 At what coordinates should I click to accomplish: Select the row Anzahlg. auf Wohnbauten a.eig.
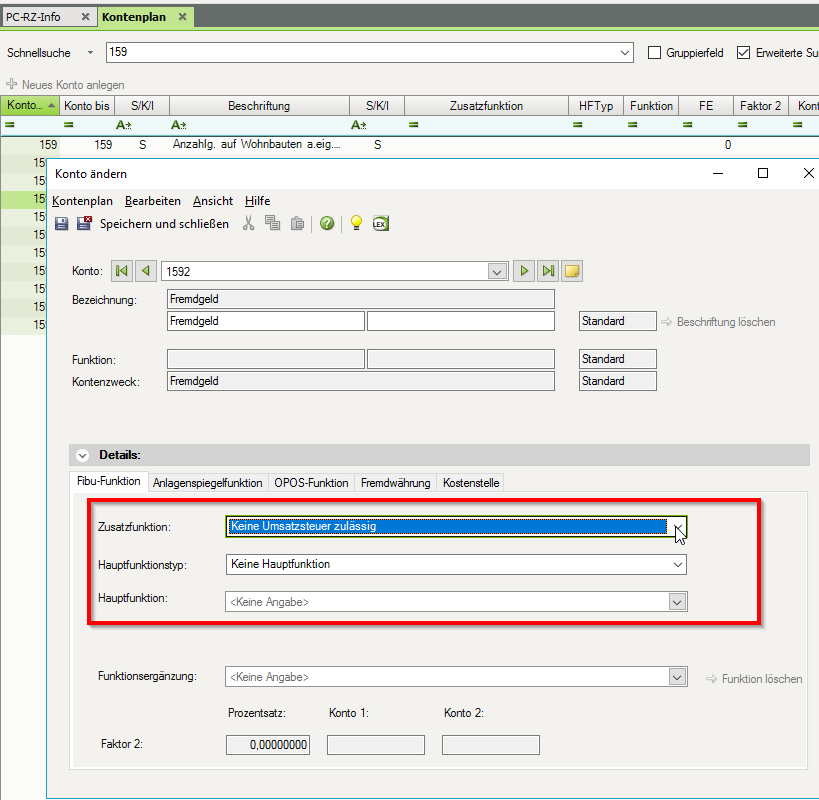(x=410, y=145)
